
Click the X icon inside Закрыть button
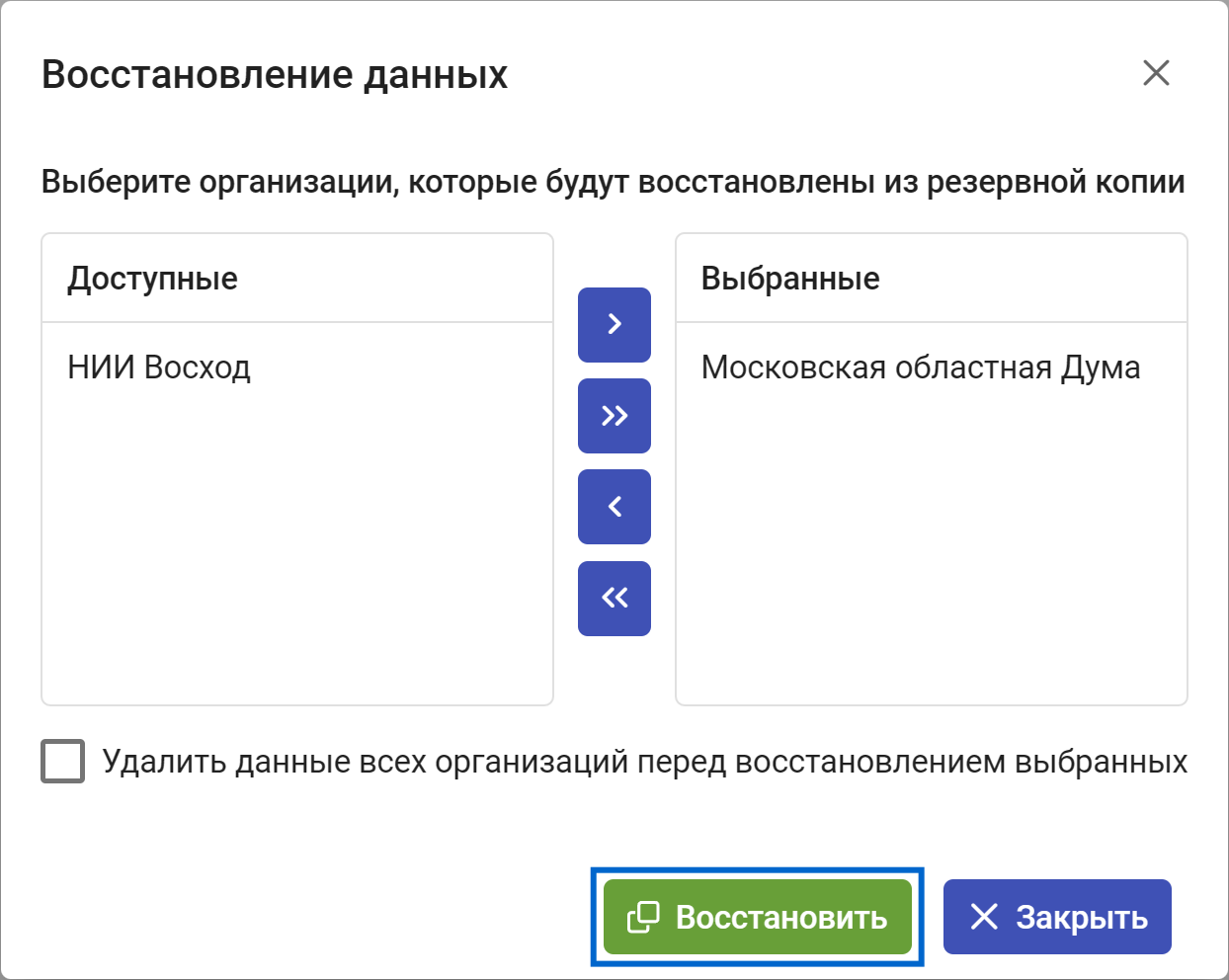pos(984,917)
